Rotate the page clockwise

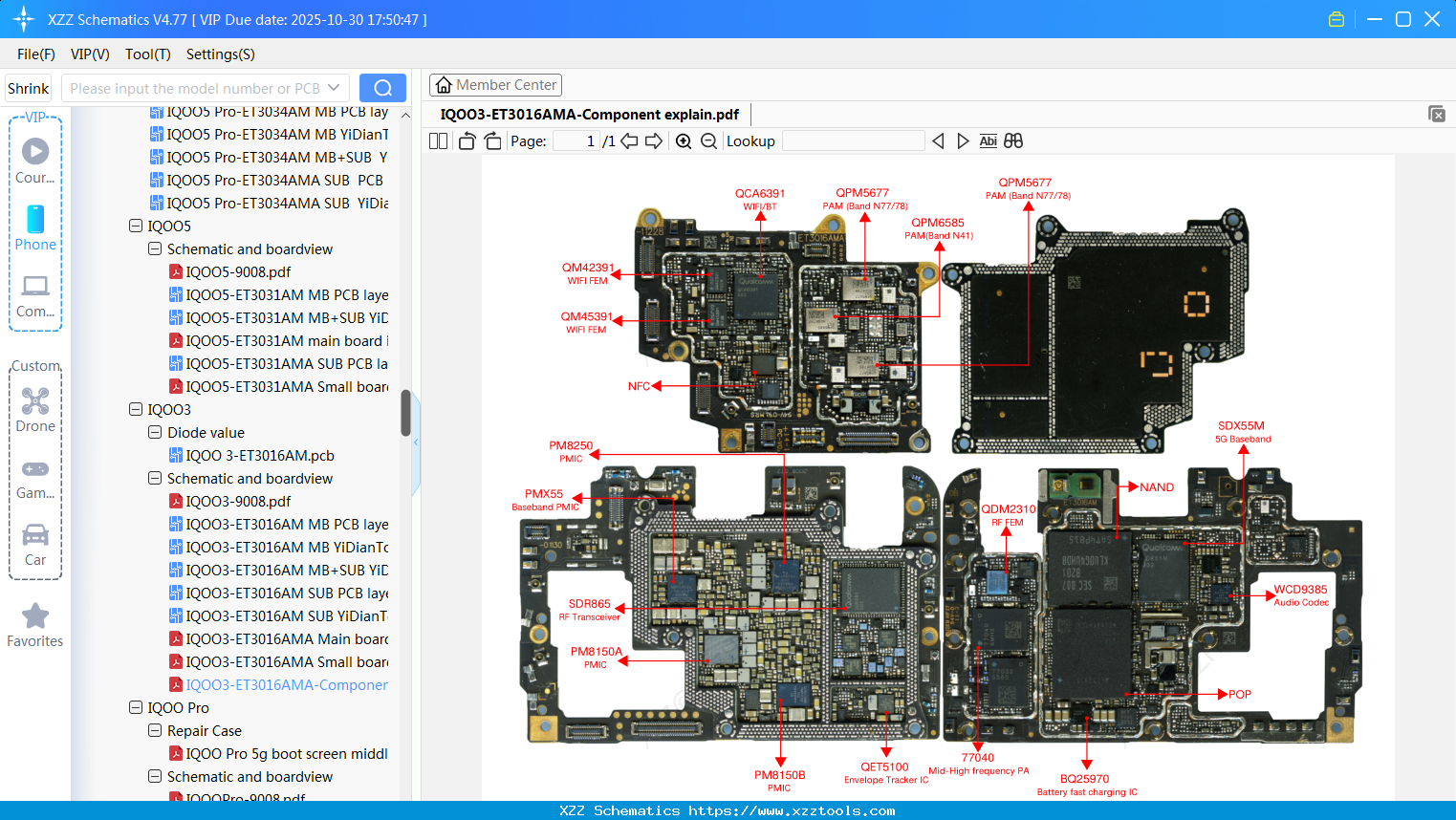[x=491, y=140]
